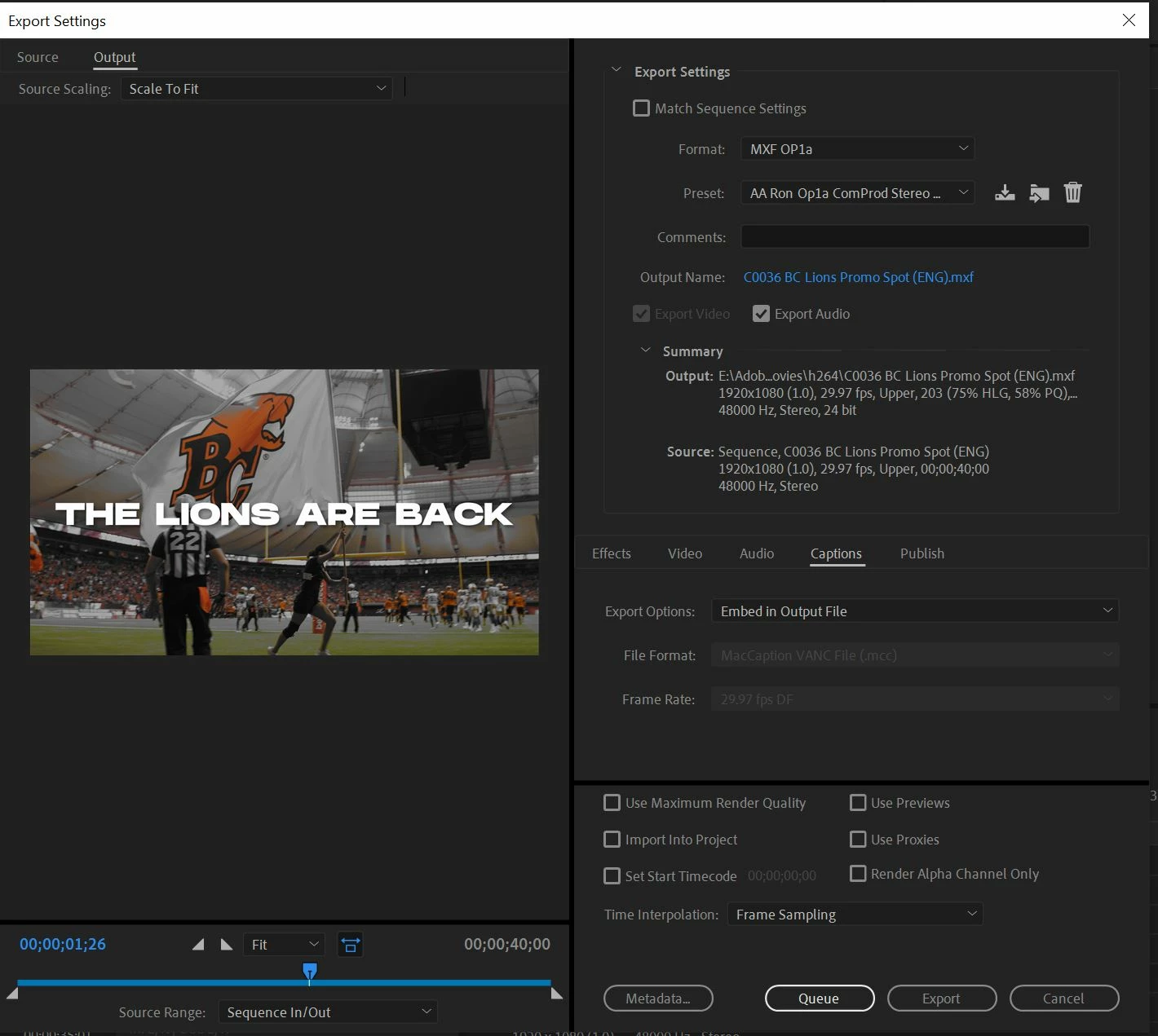Click the Export button
Viewport: 1158px width, 1036px height.
[x=942, y=999]
